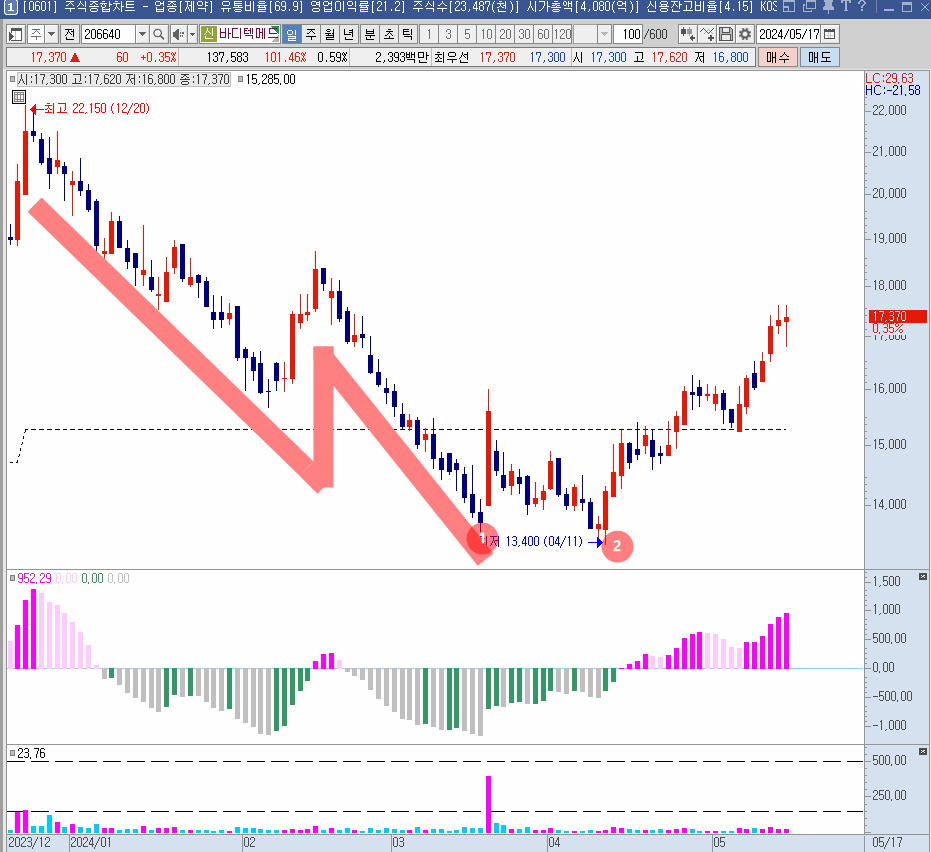
Task: Click the data table grid icon on chart
Action: [18, 97]
